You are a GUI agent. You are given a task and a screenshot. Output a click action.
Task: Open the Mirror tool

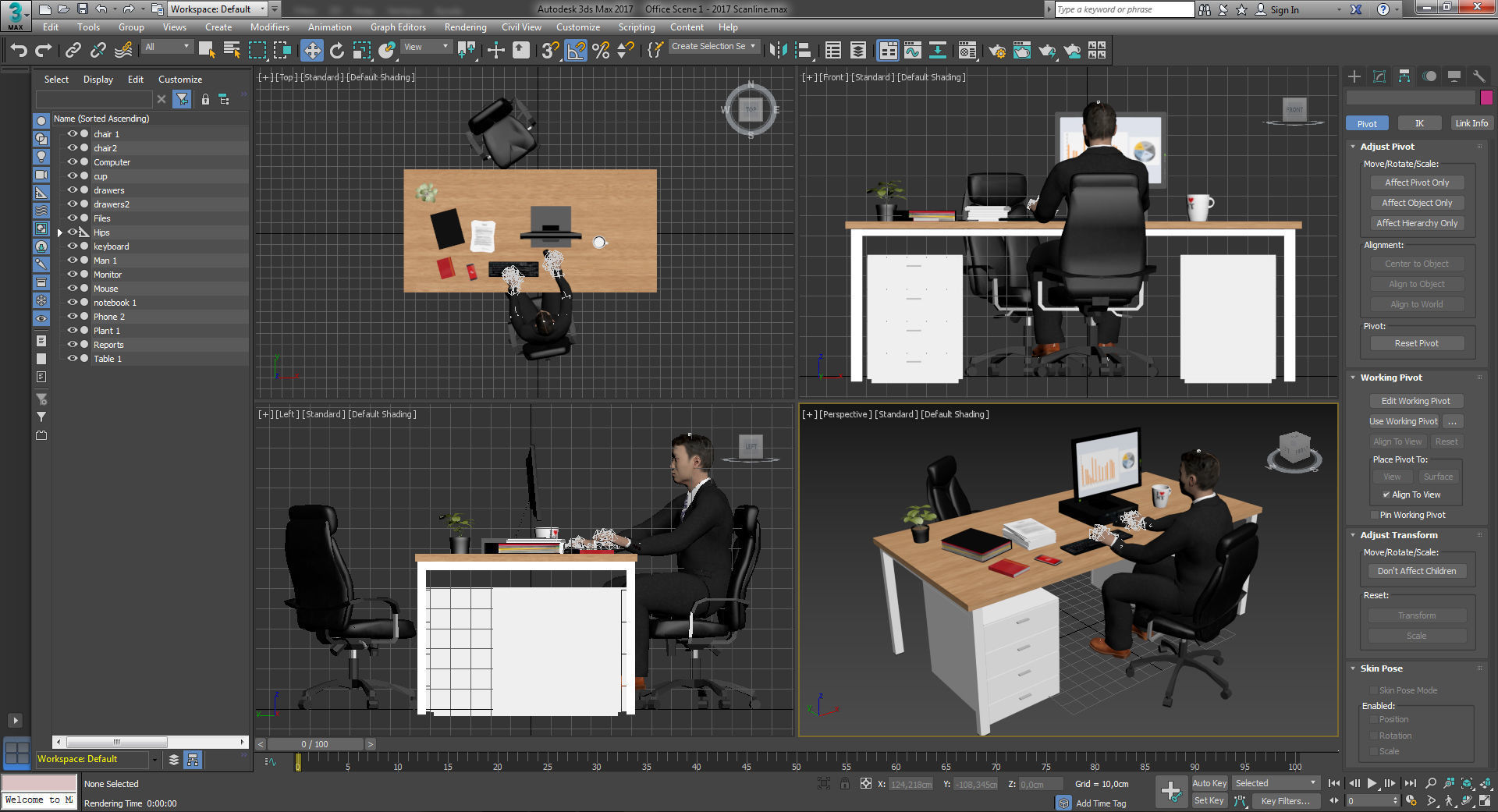click(778, 51)
